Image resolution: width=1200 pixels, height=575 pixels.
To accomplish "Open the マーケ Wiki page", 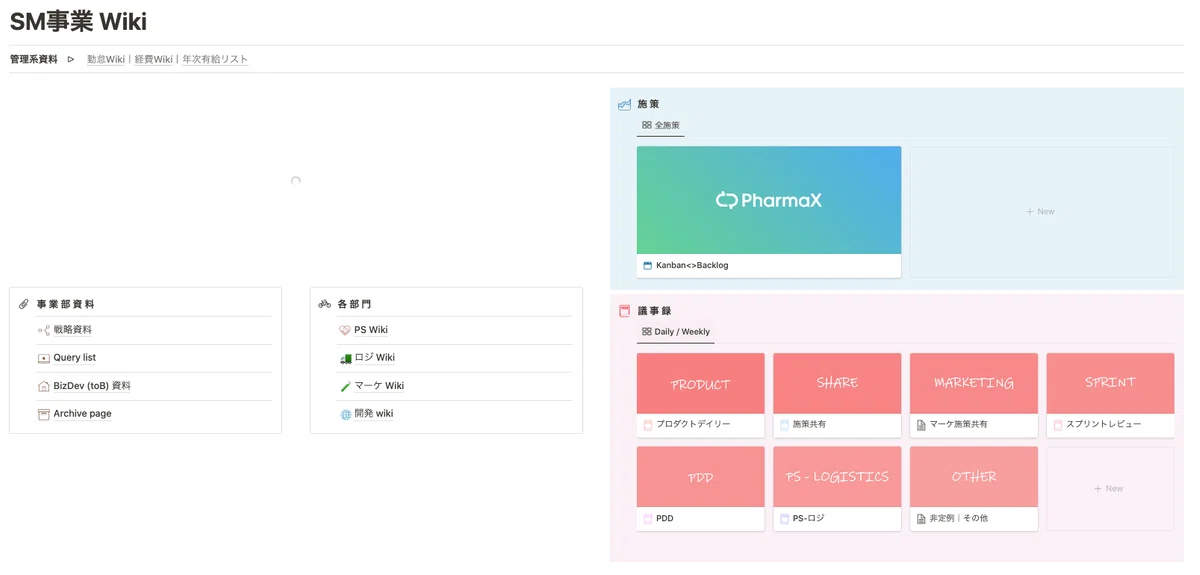I will tap(380, 386).
